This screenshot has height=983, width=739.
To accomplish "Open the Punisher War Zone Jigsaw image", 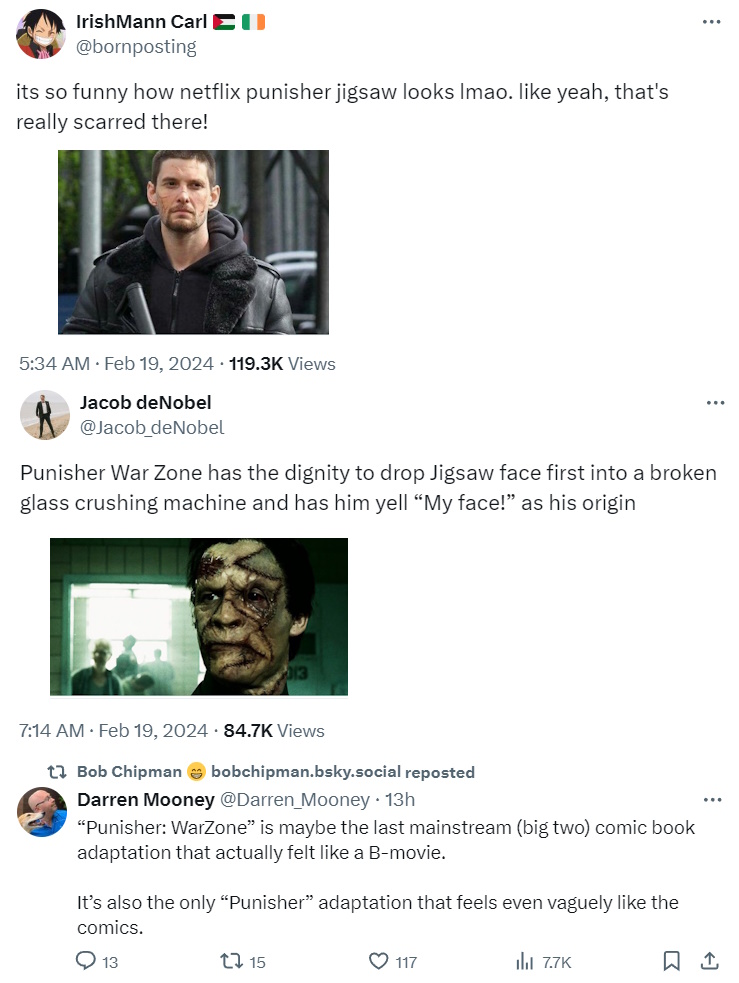I will [x=199, y=616].
